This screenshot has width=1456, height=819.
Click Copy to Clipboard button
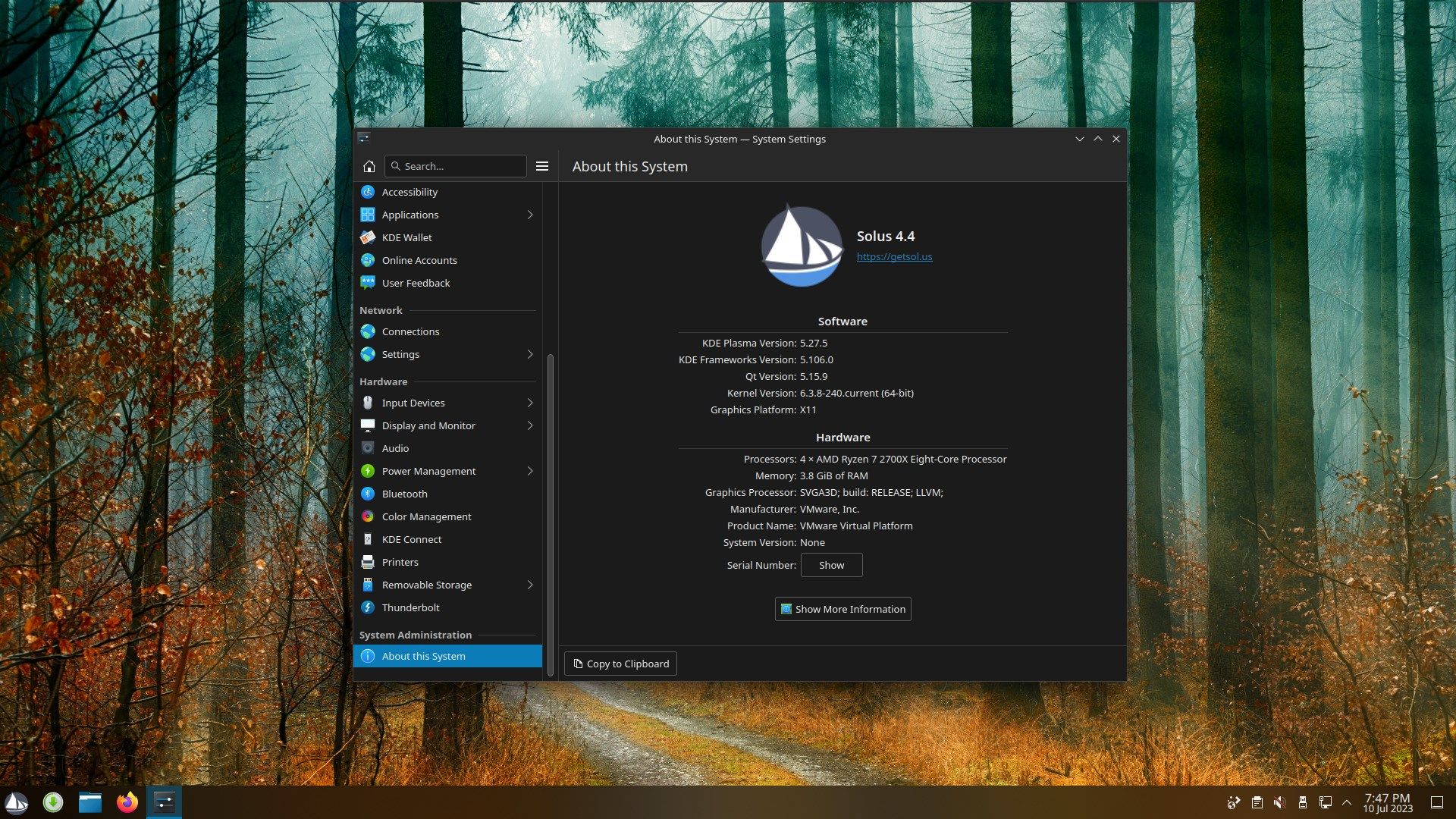click(x=620, y=663)
